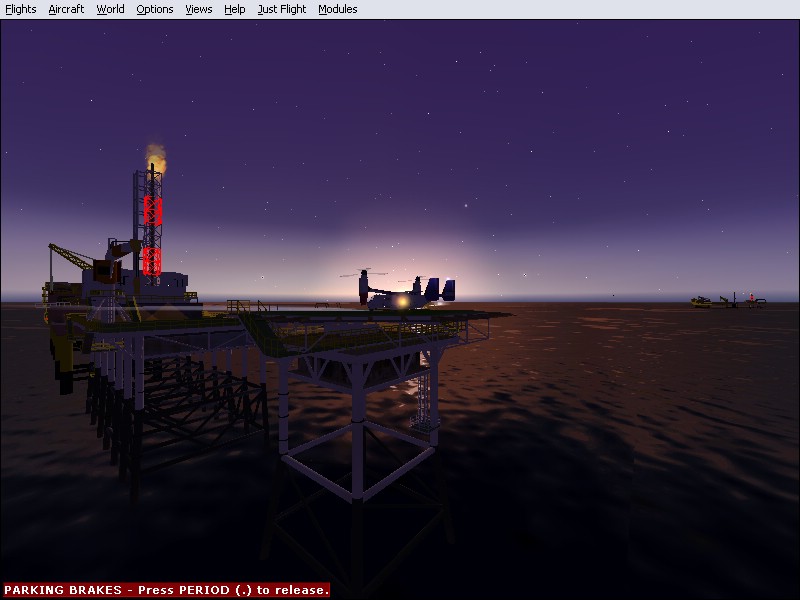Click the aircraft's glowing landing light
This screenshot has height=600, width=800.
pyautogui.click(x=401, y=300)
